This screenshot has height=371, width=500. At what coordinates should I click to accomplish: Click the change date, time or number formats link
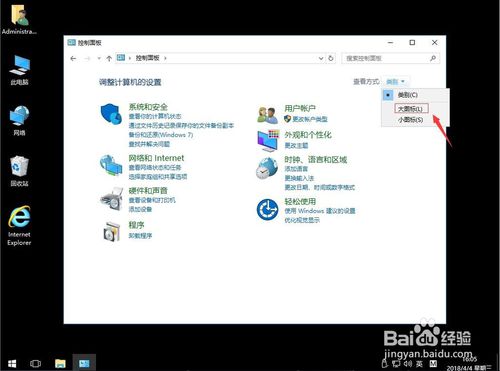pos(320,188)
